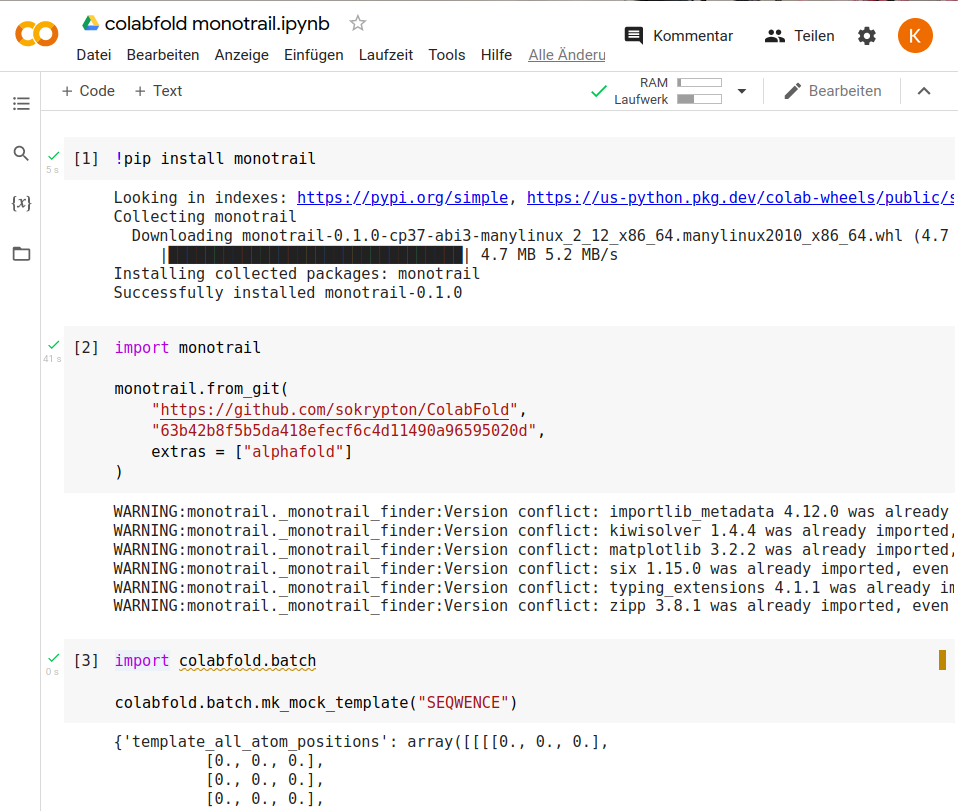Click the green connected checkmark icon

tap(599, 91)
